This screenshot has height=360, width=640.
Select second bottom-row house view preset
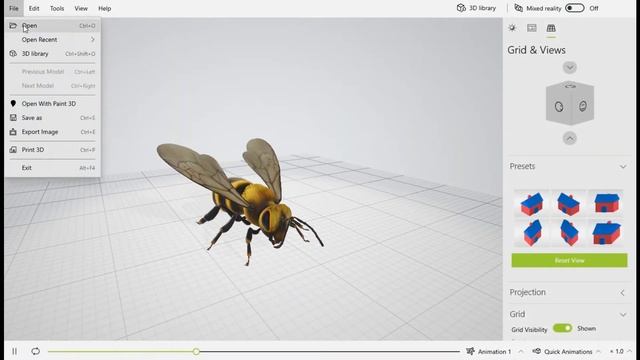569,233
